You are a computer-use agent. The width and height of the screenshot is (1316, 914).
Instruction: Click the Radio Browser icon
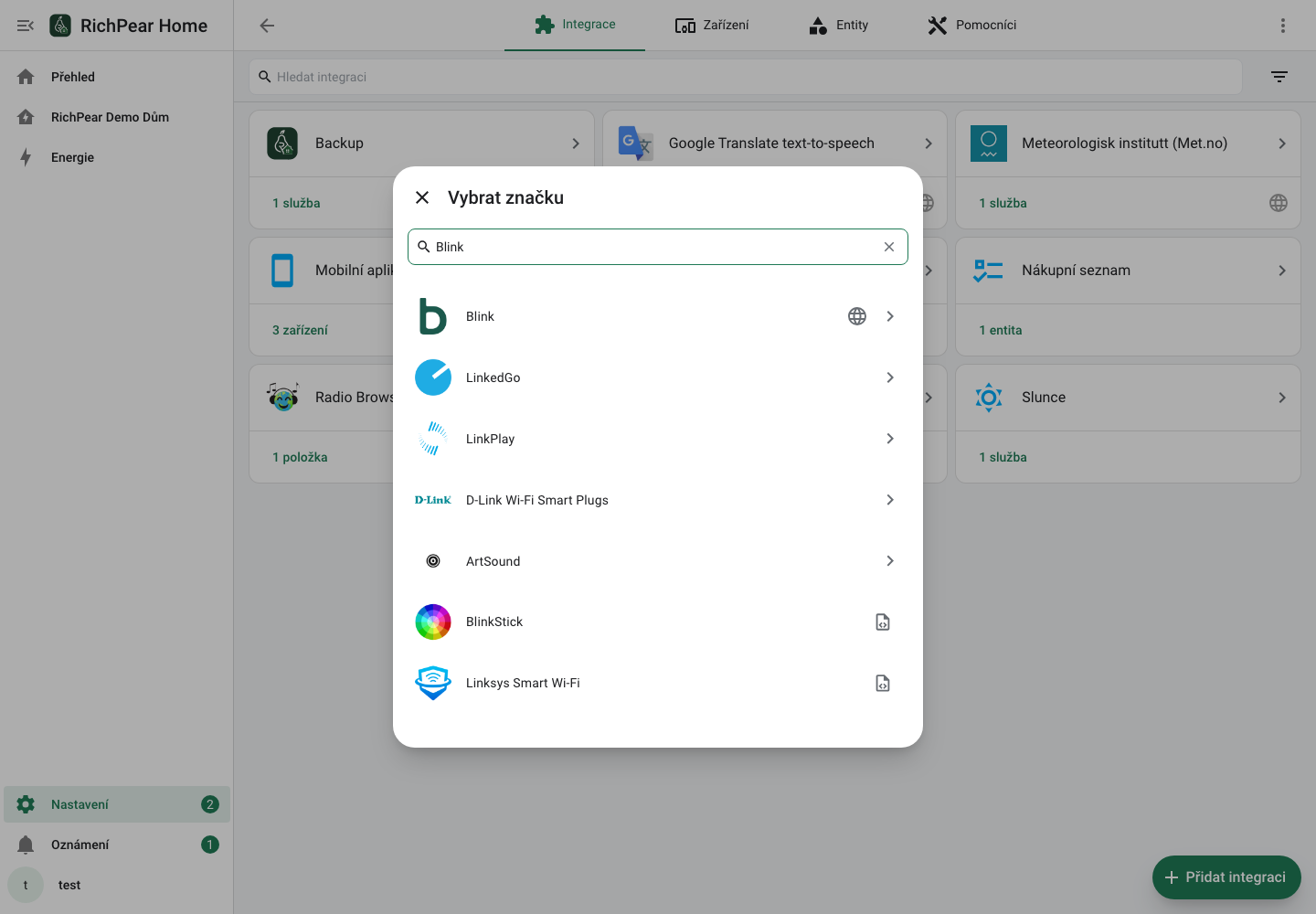[282, 398]
